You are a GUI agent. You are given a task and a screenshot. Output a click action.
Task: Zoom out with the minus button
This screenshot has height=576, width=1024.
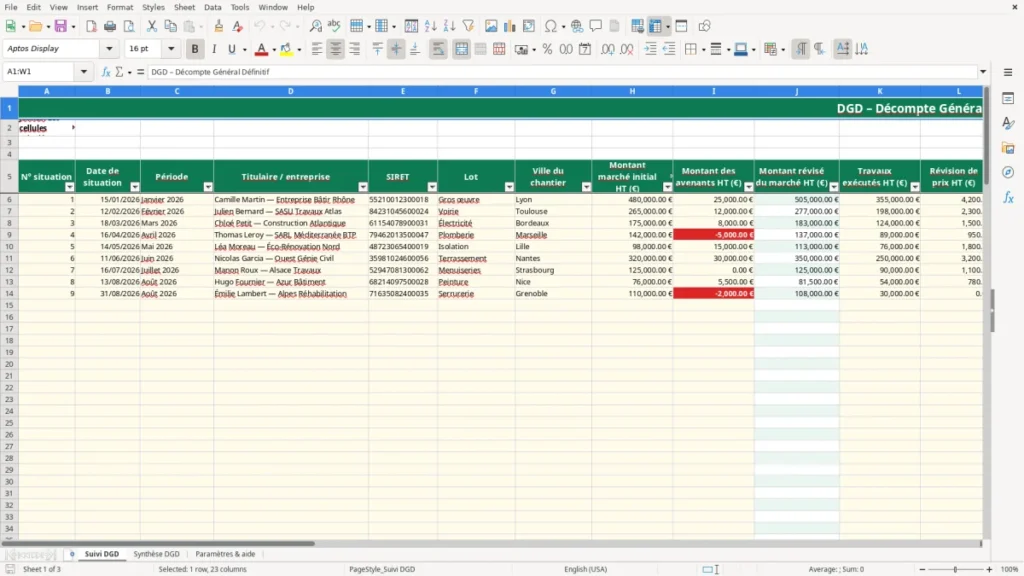pyautogui.click(x=921, y=569)
